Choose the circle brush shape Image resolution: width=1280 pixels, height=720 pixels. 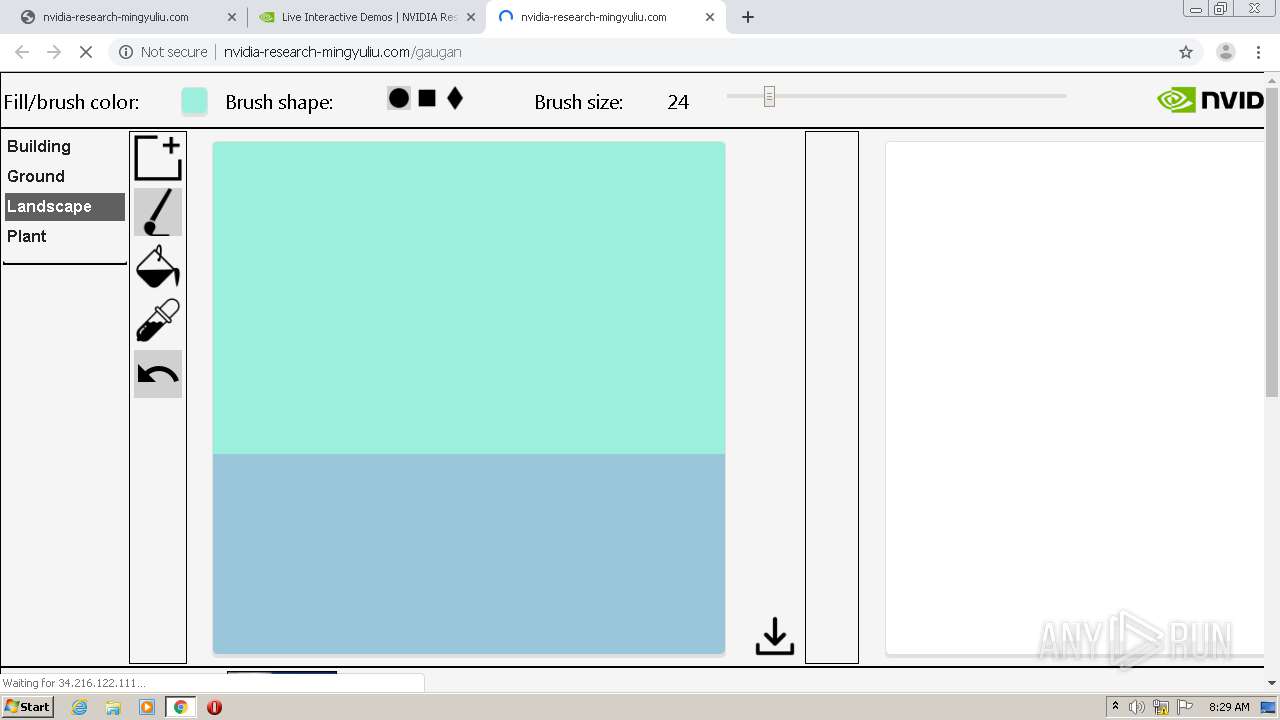pos(399,98)
